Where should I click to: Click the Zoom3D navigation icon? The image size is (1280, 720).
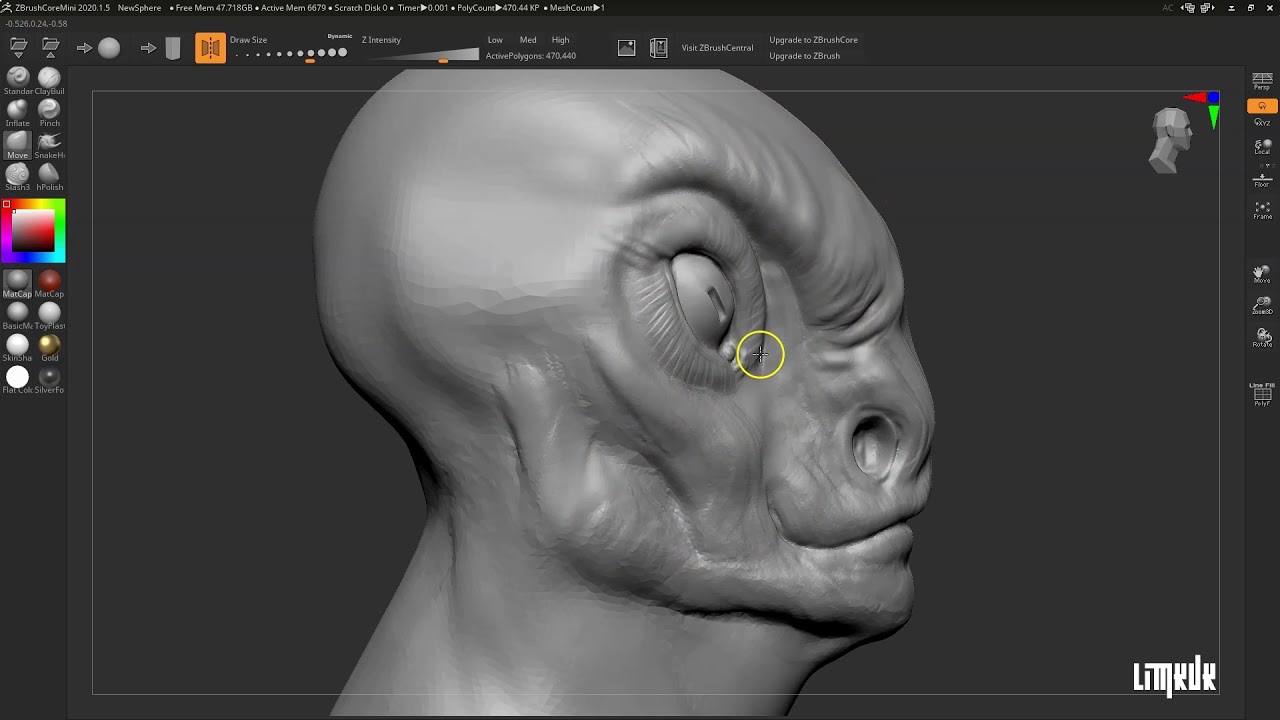1262,306
